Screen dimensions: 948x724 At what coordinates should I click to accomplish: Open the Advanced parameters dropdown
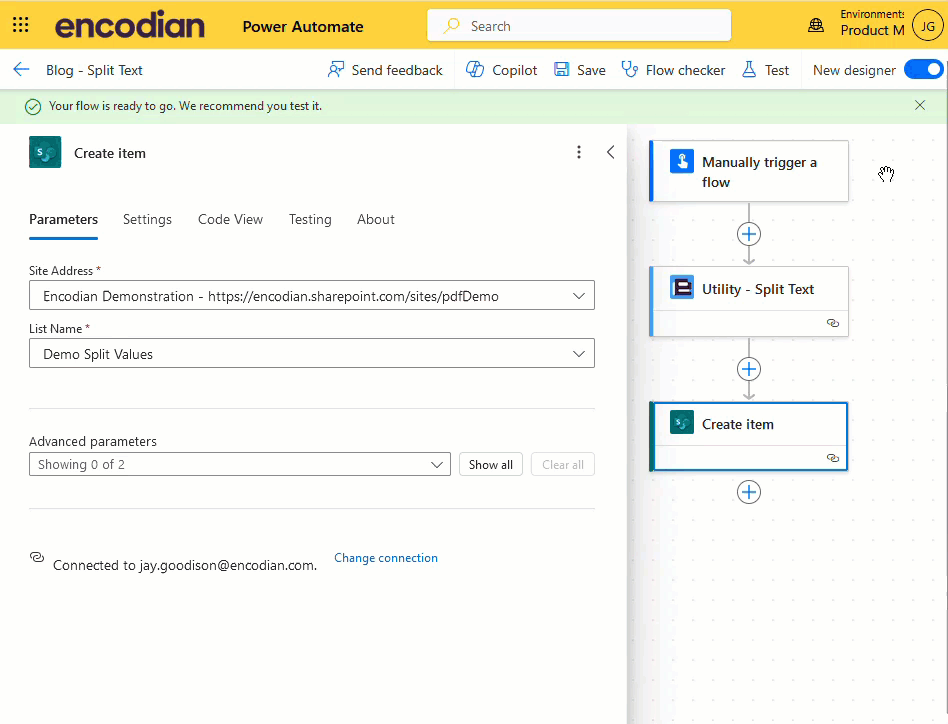pyautogui.click(x=240, y=464)
